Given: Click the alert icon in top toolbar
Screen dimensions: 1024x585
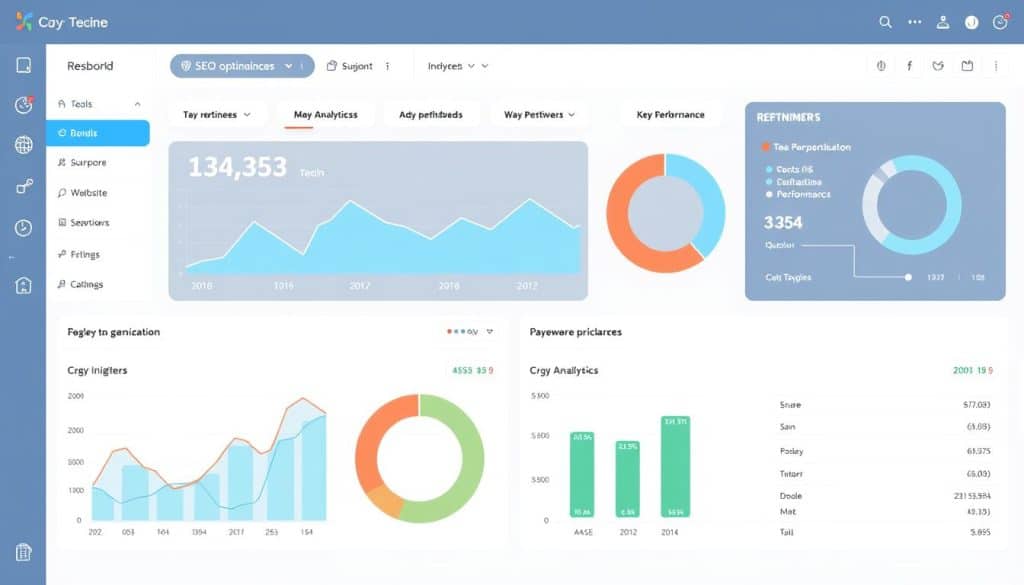Looking at the screenshot, I should click(x=881, y=66).
